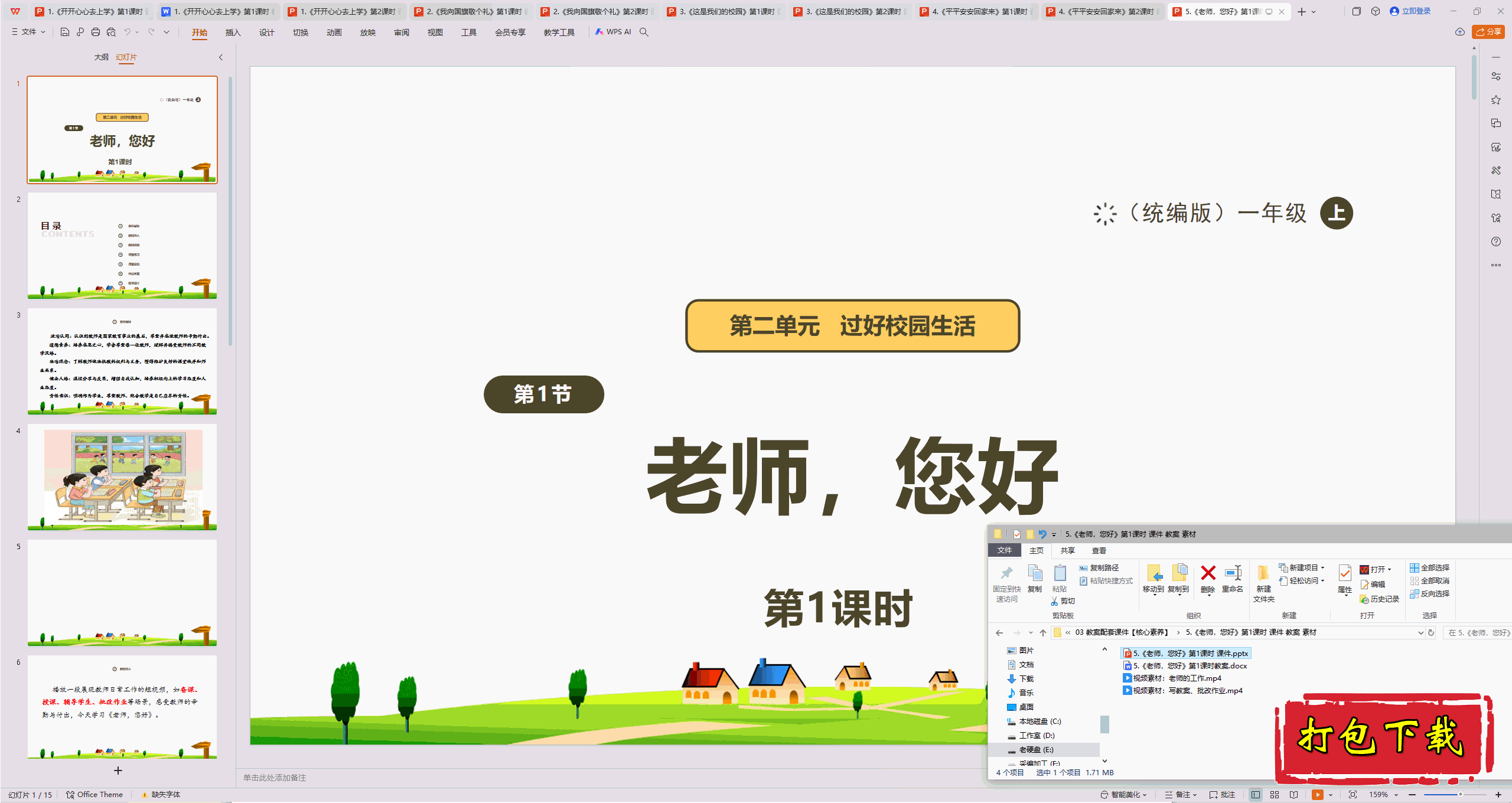
Task: Fit slide to window icon
Action: 1353,795
